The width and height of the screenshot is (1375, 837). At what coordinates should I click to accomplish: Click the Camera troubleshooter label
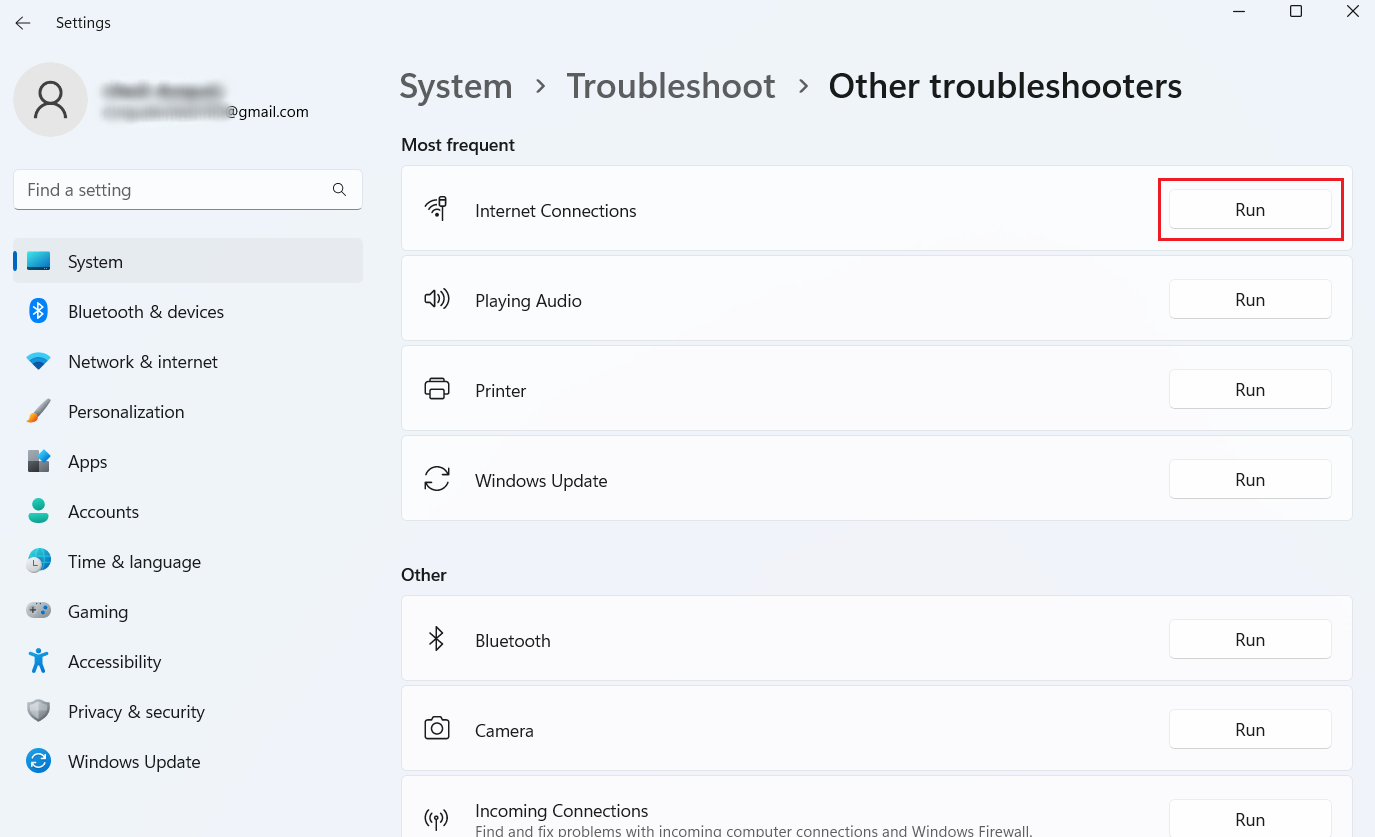504,730
